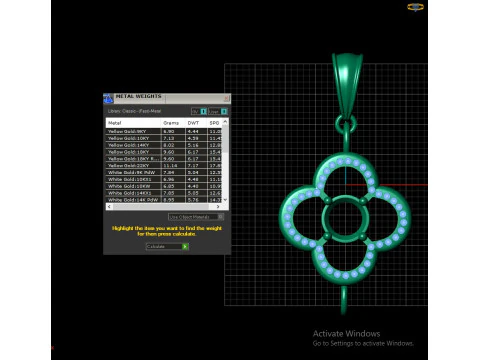Click the 7.17 DWT cell

pos(196,165)
